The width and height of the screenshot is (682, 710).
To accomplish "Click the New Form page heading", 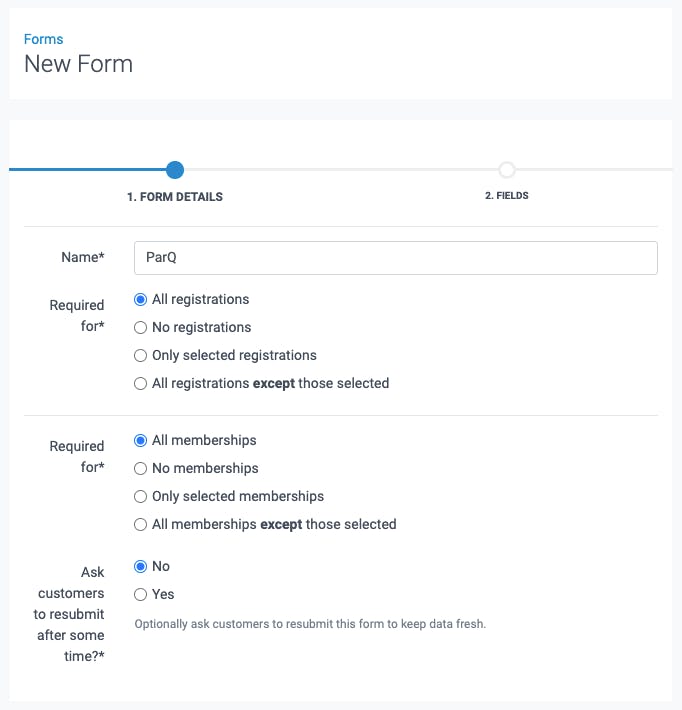I will (x=78, y=64).
